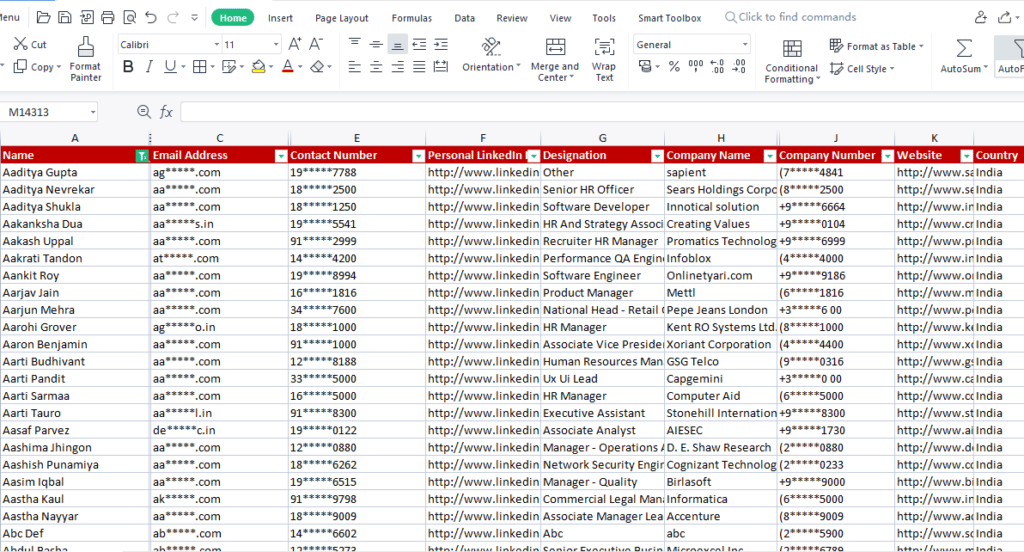
Task: Toggle italic formatting
Action: tap(149, 67)
